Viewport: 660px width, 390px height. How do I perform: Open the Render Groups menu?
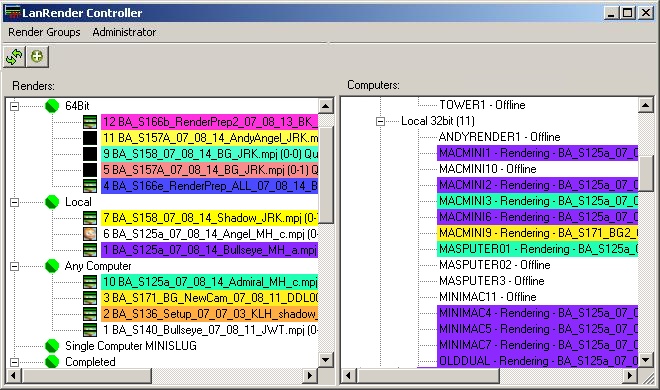click(44, 32)
